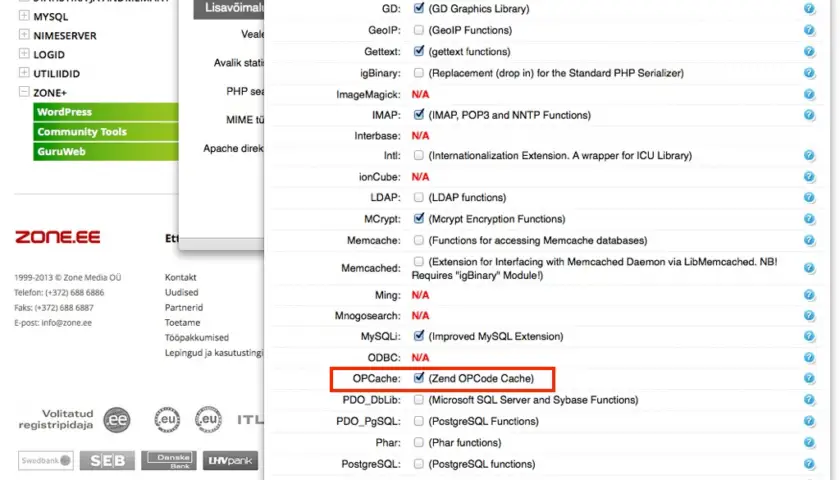Uncheck the gettext functions checkbox
Screen dimensions: 840x480
(x=418, y=51)
